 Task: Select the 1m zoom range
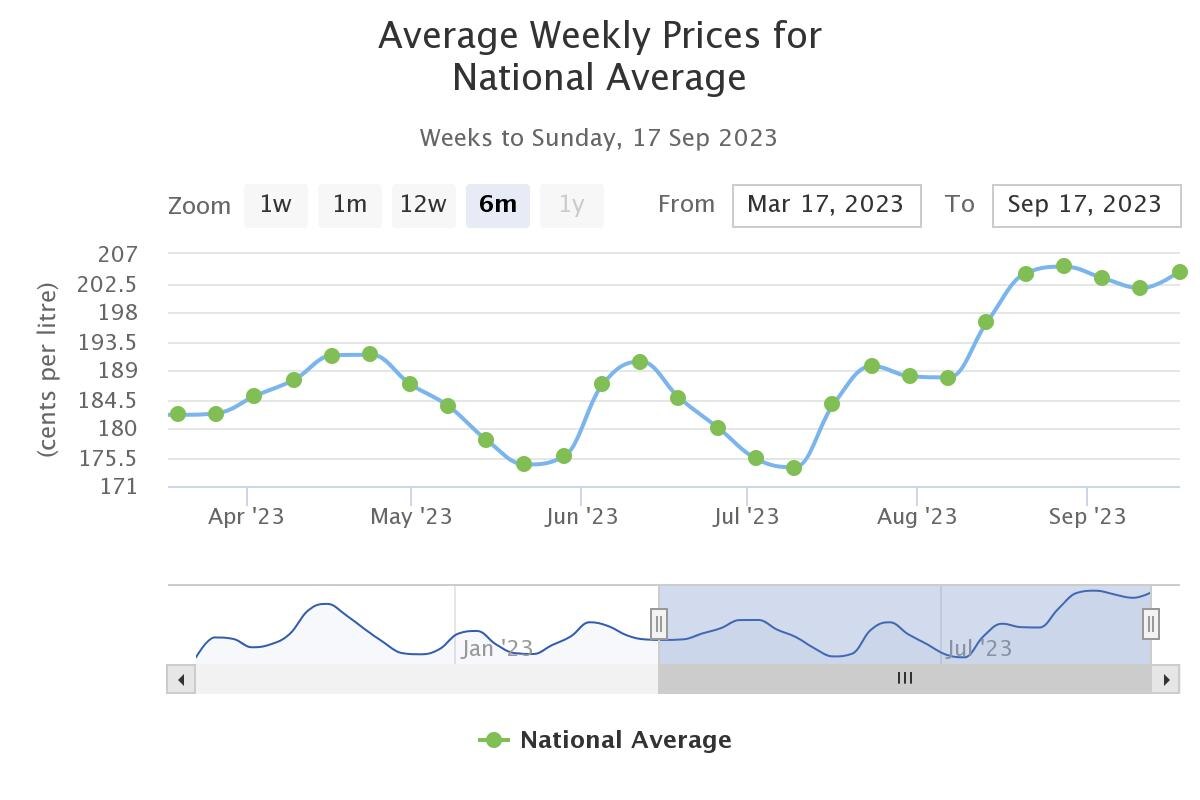350,205
